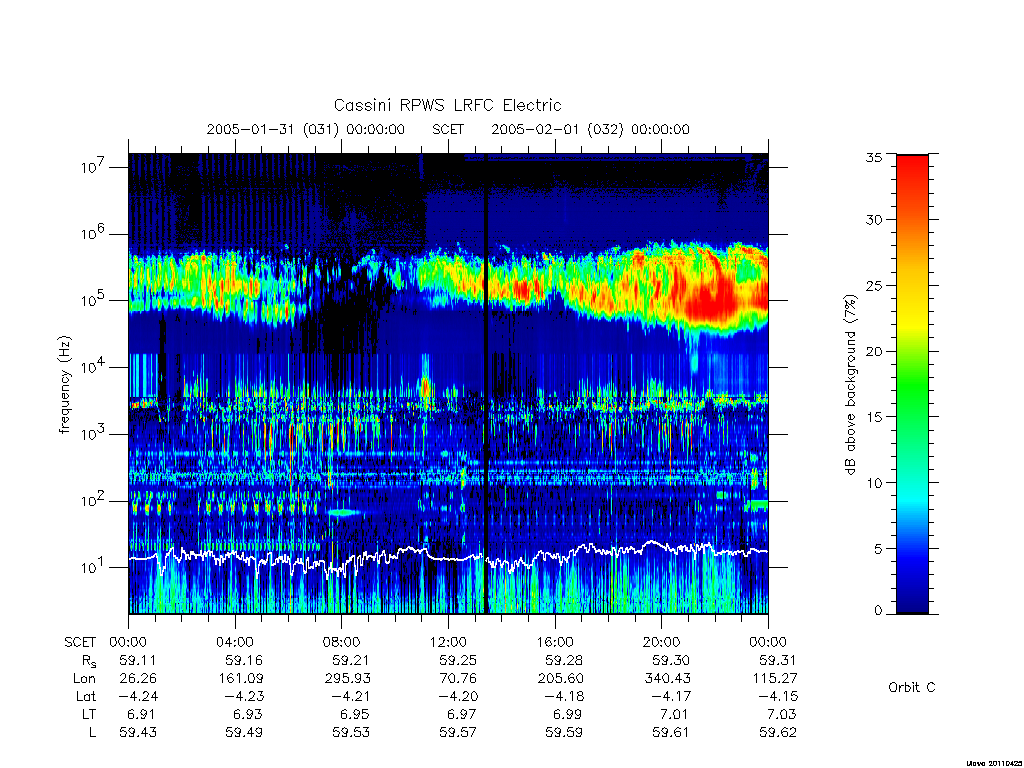This screenshot has width=1024, height=768.
Task: Select the latitude value "-4.20"
Action: 458,696
